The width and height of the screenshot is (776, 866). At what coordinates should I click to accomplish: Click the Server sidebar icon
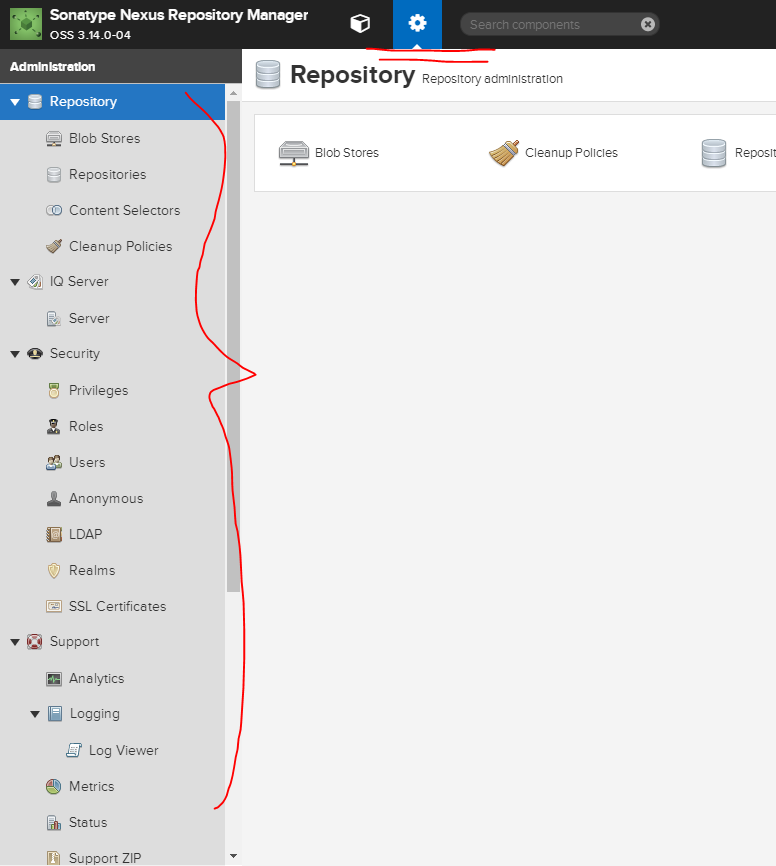54,318
